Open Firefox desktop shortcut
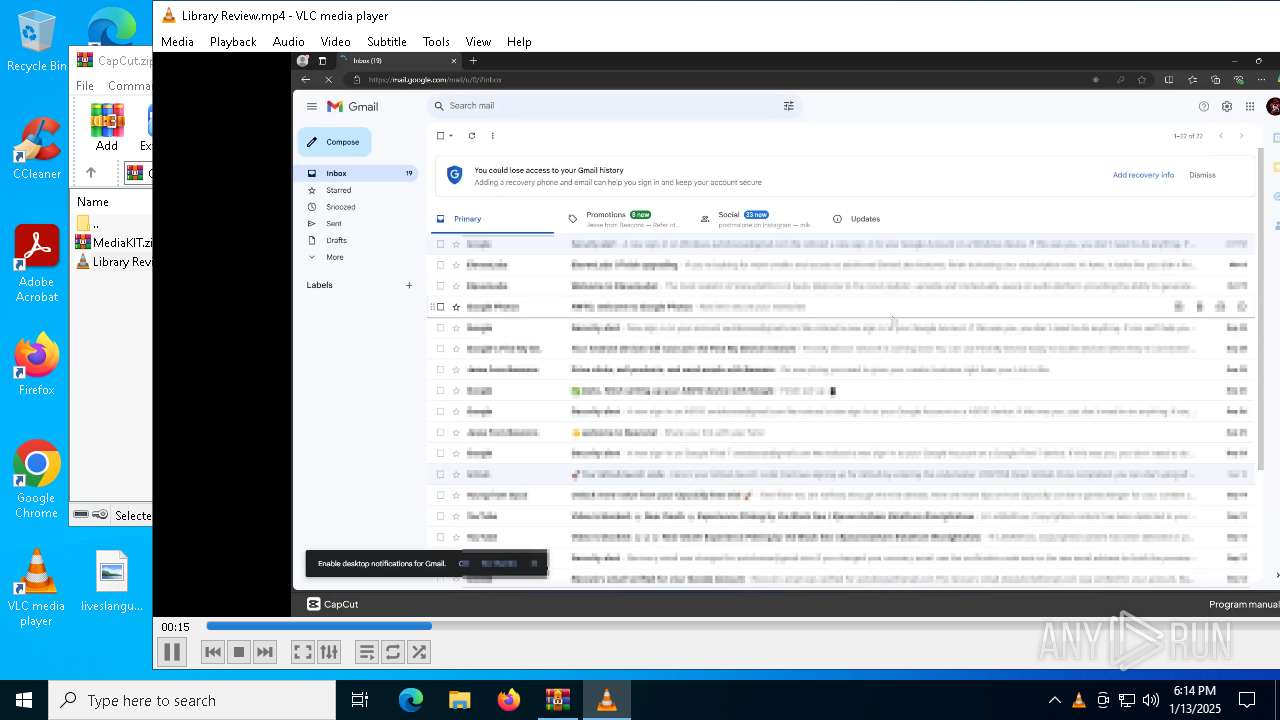Screen dimensions: 1280x720 36,365
